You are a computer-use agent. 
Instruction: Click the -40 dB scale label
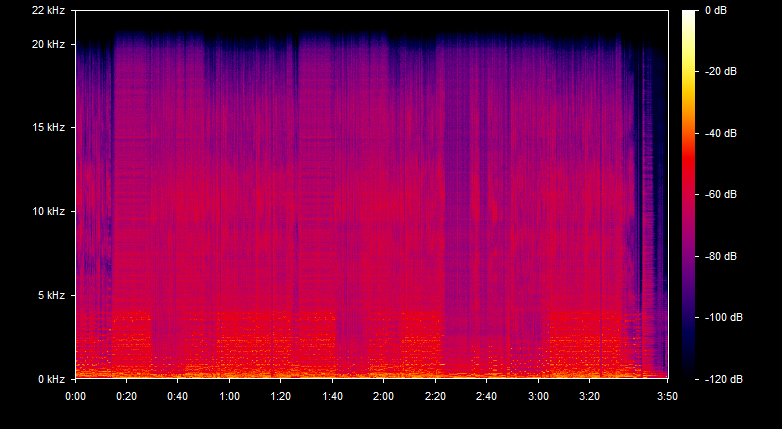click(x=720, y=134)
